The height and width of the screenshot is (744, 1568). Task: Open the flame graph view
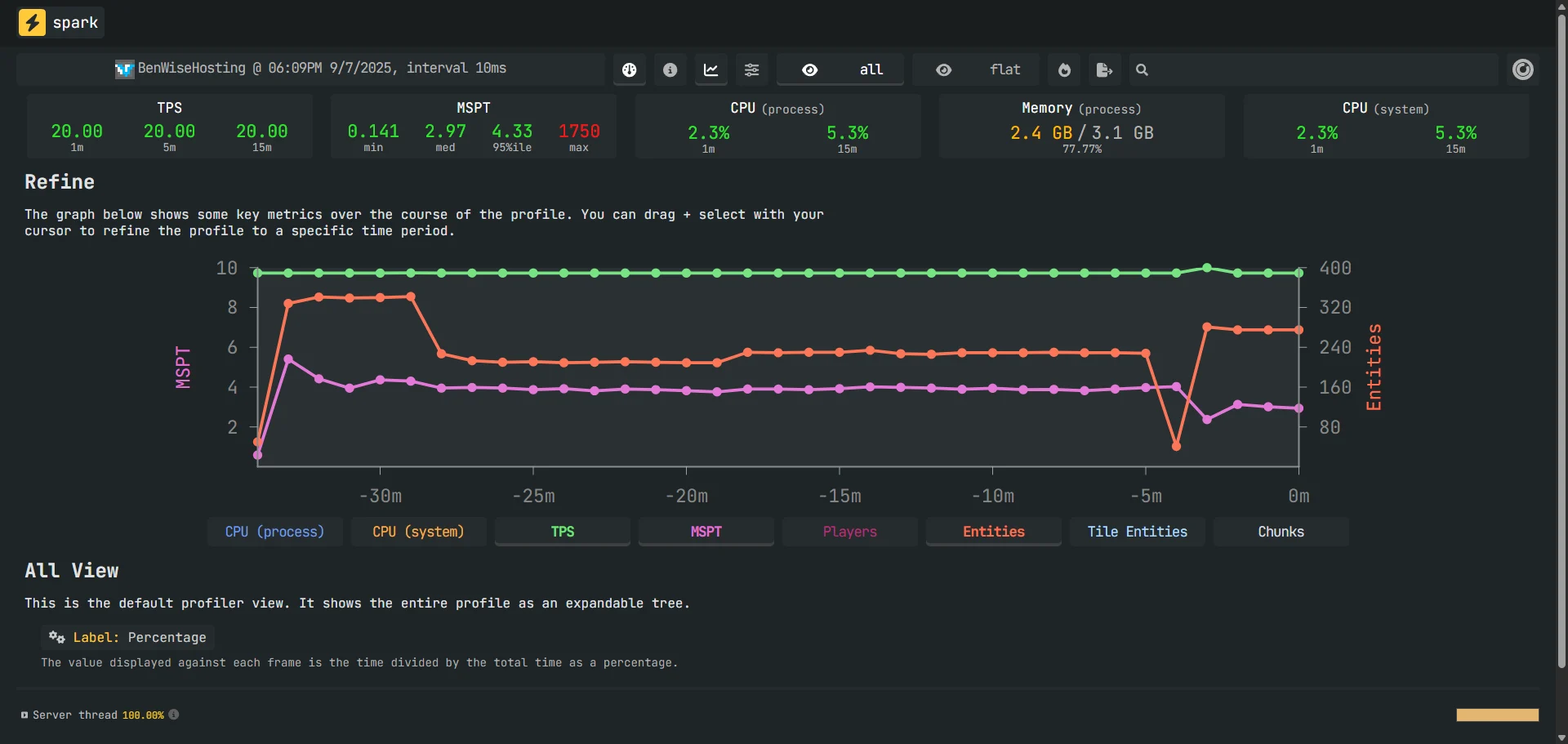point(1063,70)
